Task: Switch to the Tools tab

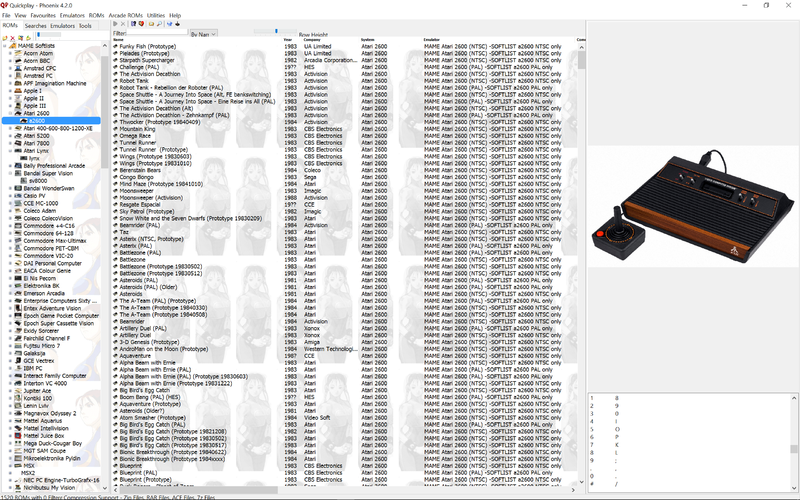Action: click(85, 26)
